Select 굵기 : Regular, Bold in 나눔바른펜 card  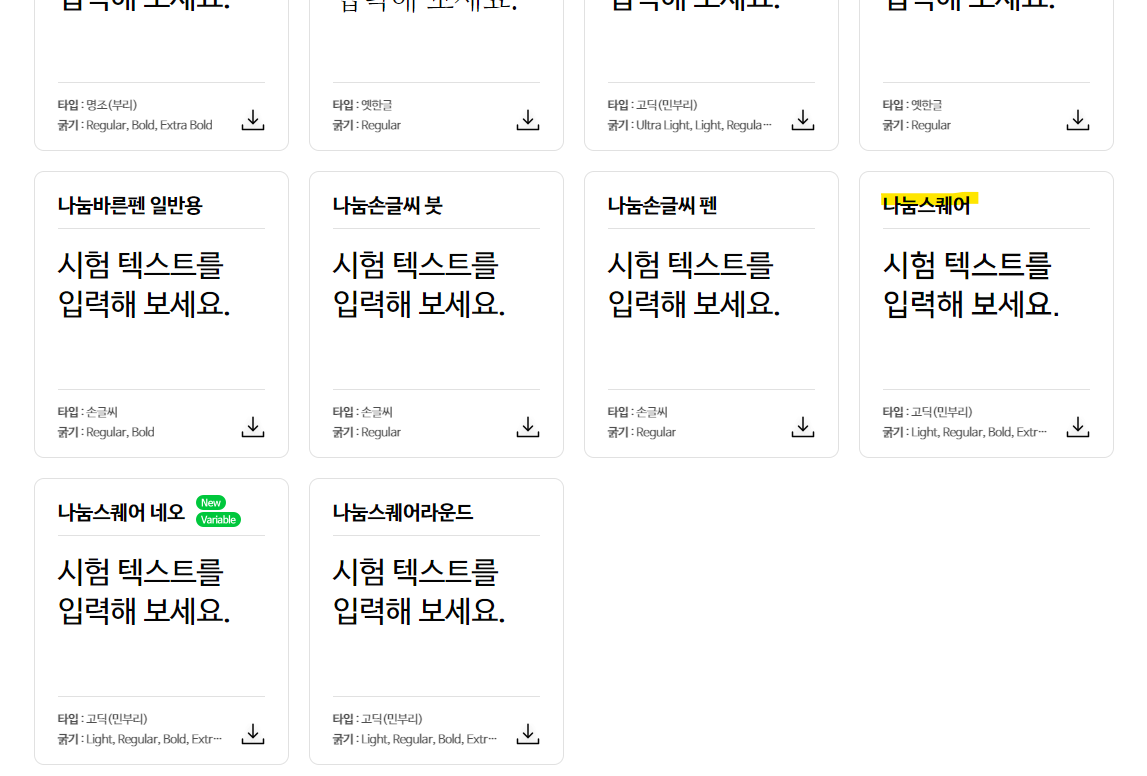[x=106, y=432]
